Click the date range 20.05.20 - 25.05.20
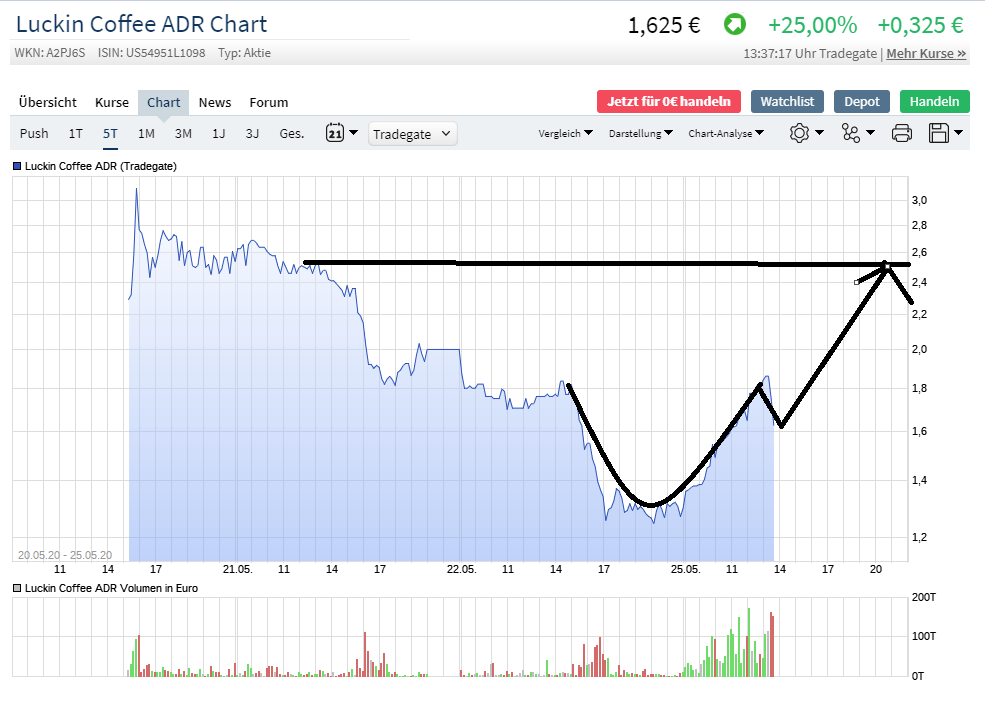This screenshot has height=706, width=985. pyautogui.click(x=65, y=555)
